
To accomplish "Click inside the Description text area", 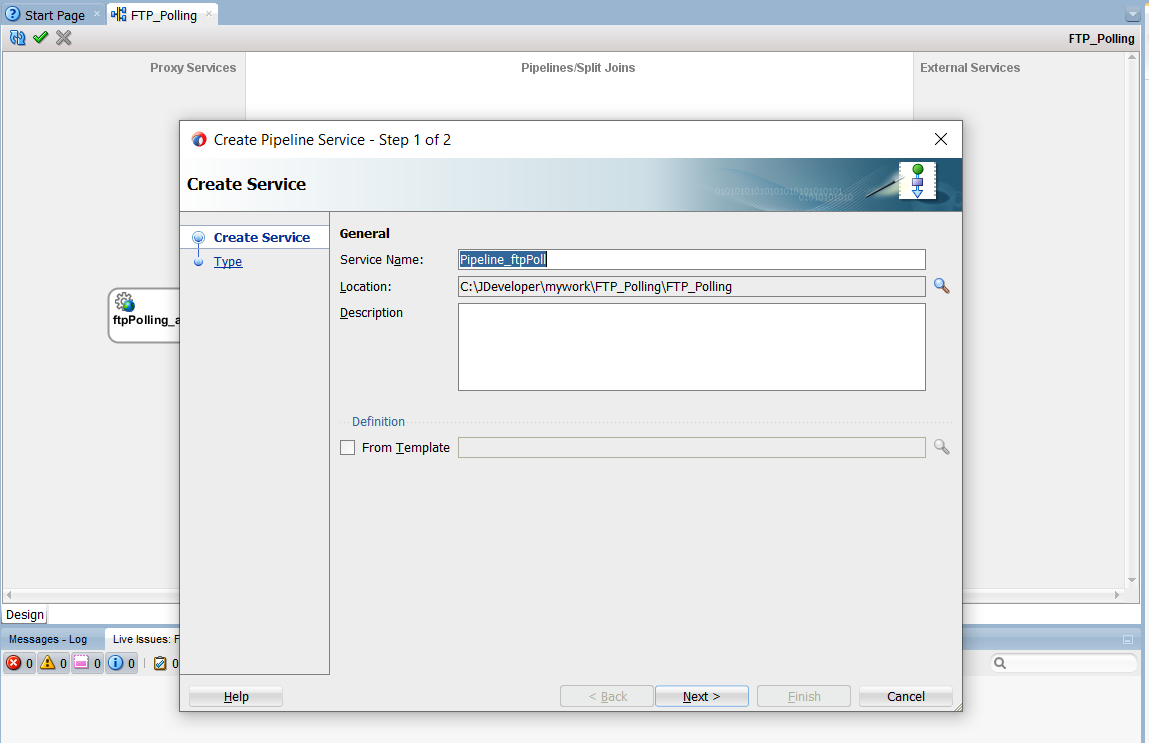I will 691,346.
